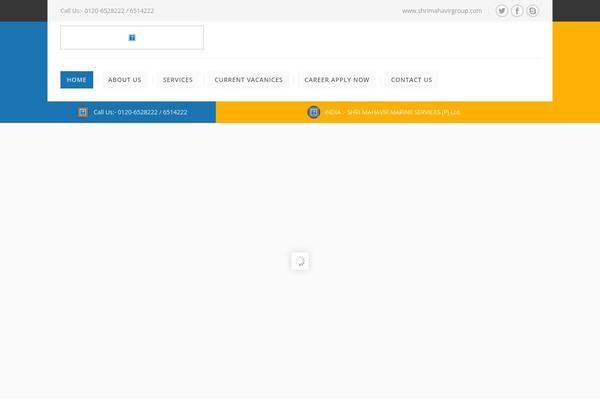Click the top bar Call Us phone number
Screen dimensions: 600x400
click(107, 11)
